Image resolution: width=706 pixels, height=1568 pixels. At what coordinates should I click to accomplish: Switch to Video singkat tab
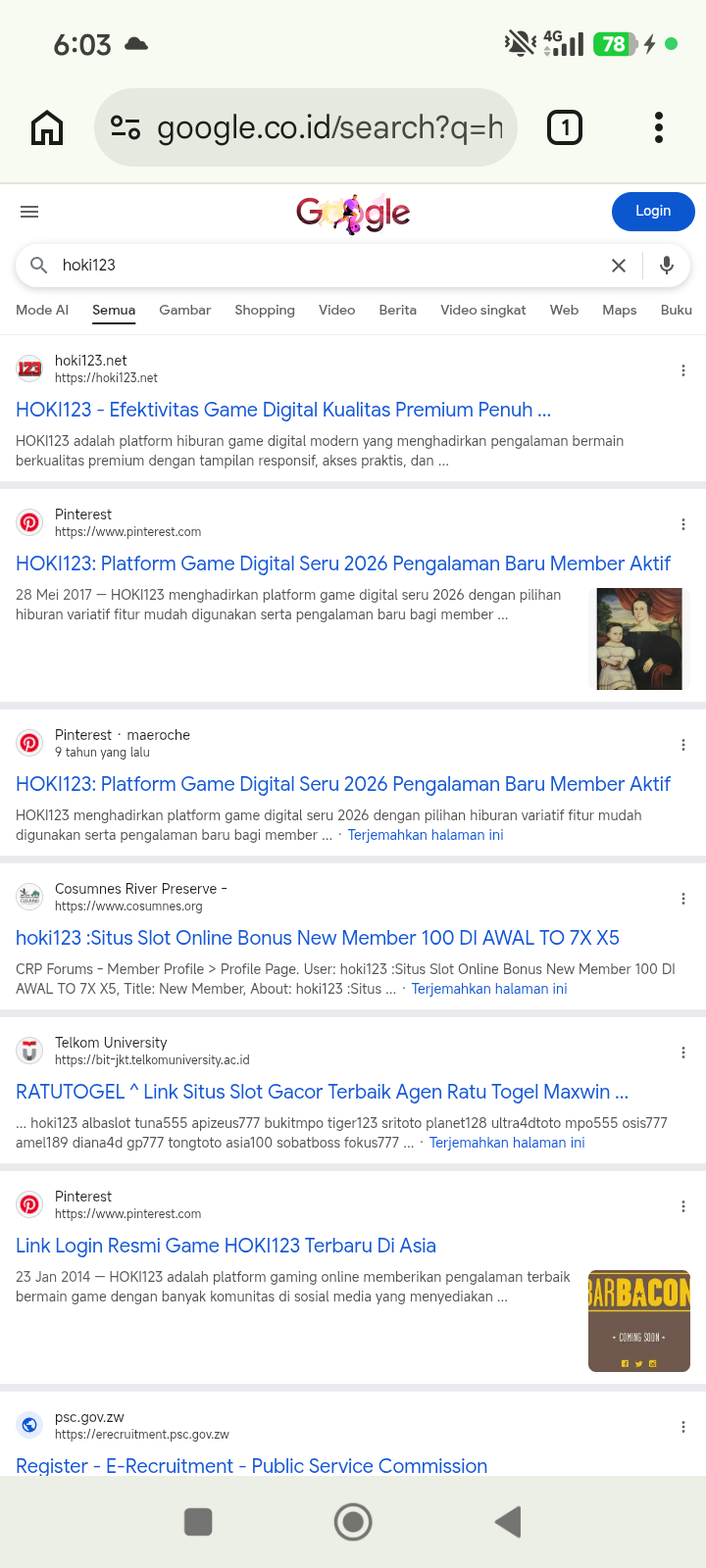[x=482, y=310]
